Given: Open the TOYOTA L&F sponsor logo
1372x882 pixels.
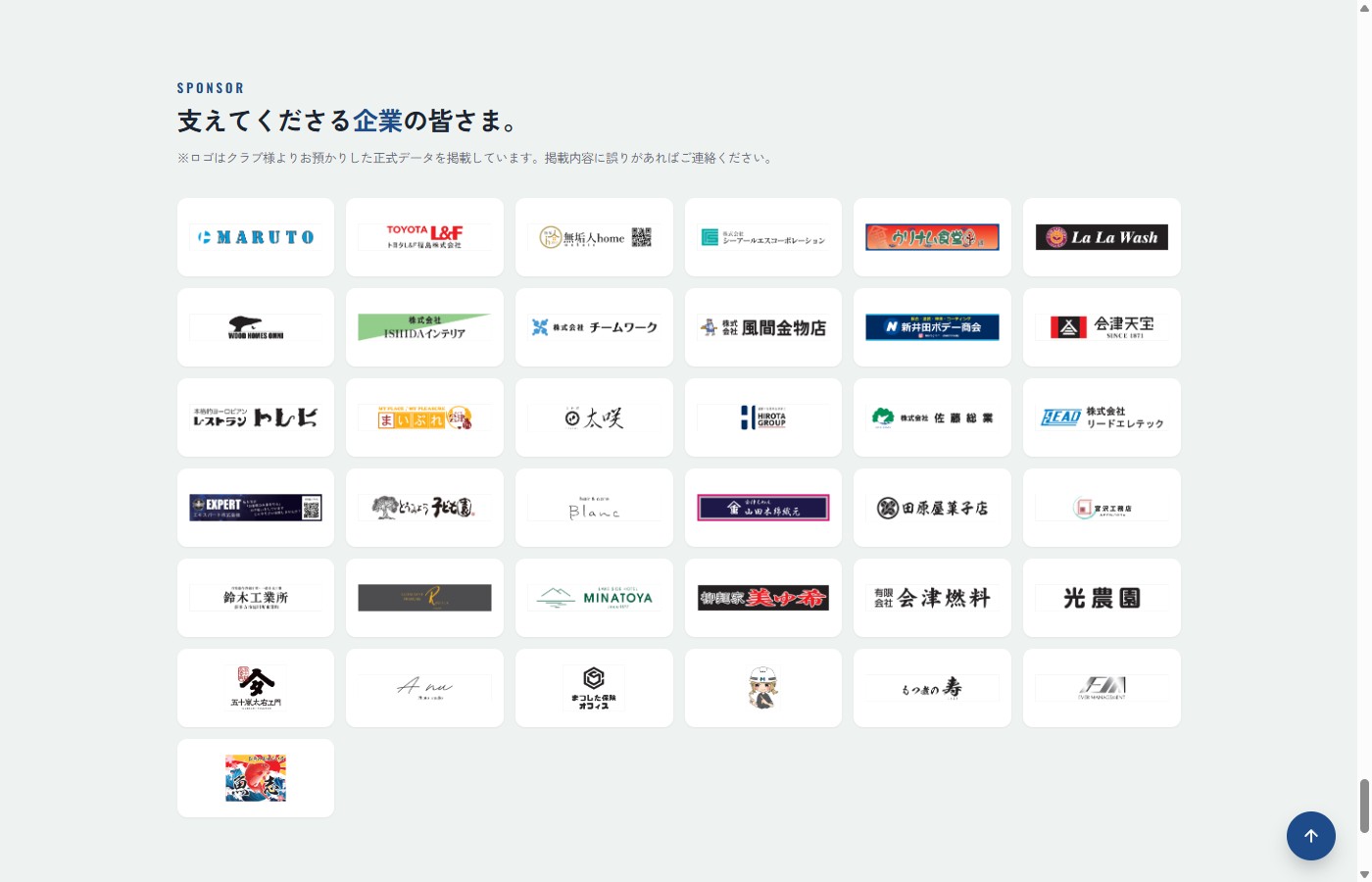Looking at the screenshot, I should 424,237.
